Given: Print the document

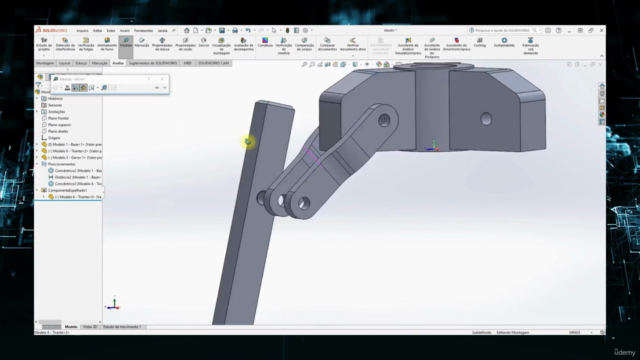Looking at the screenshot, I should pos(235,30).
